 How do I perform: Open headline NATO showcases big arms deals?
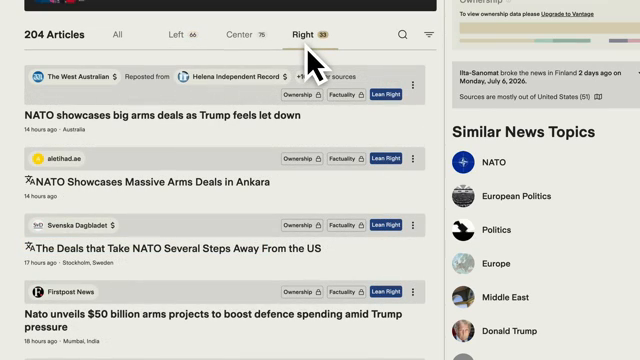(x=162, y=116)
